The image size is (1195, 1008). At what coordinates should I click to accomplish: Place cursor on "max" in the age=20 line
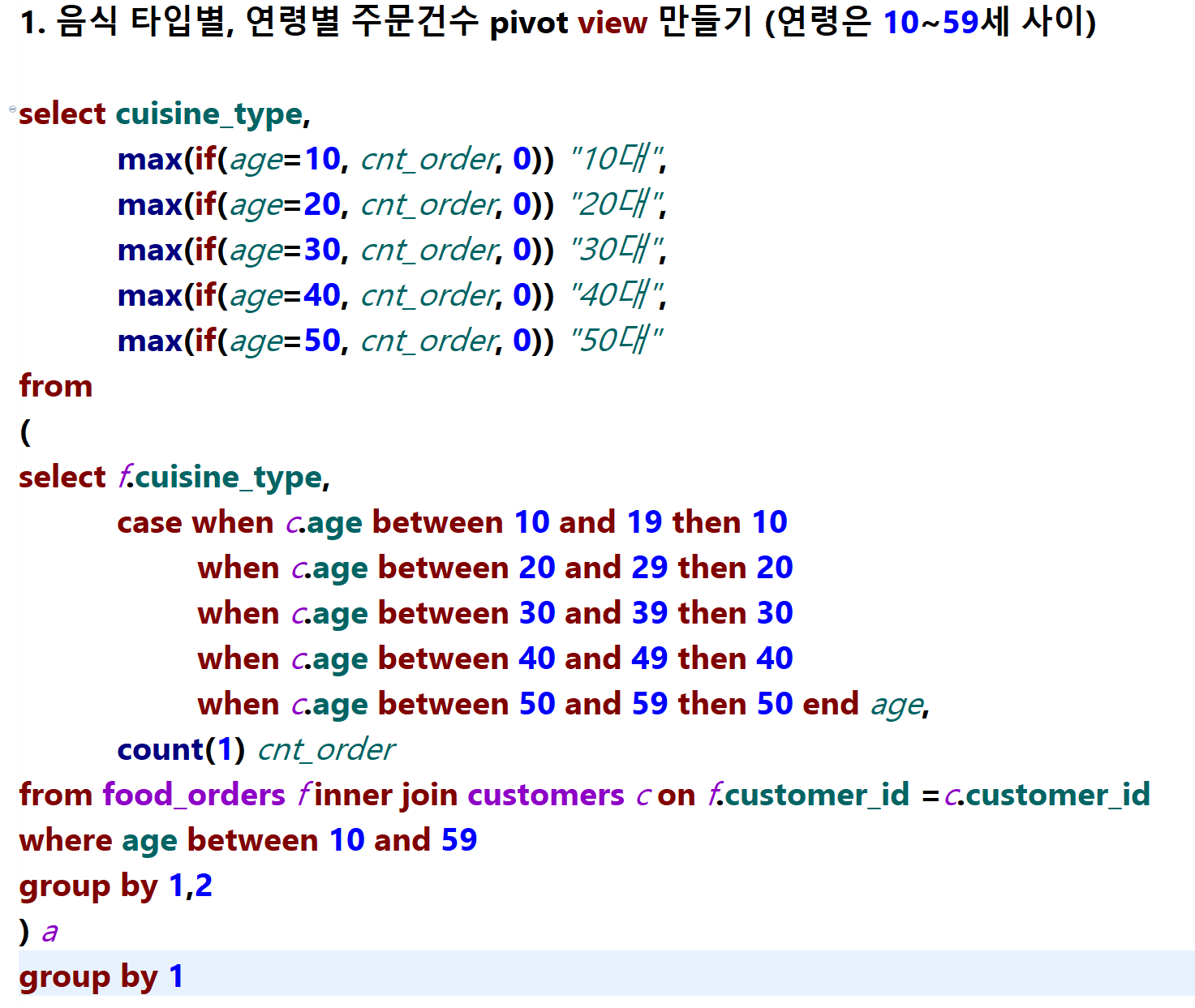coord(150,205)
